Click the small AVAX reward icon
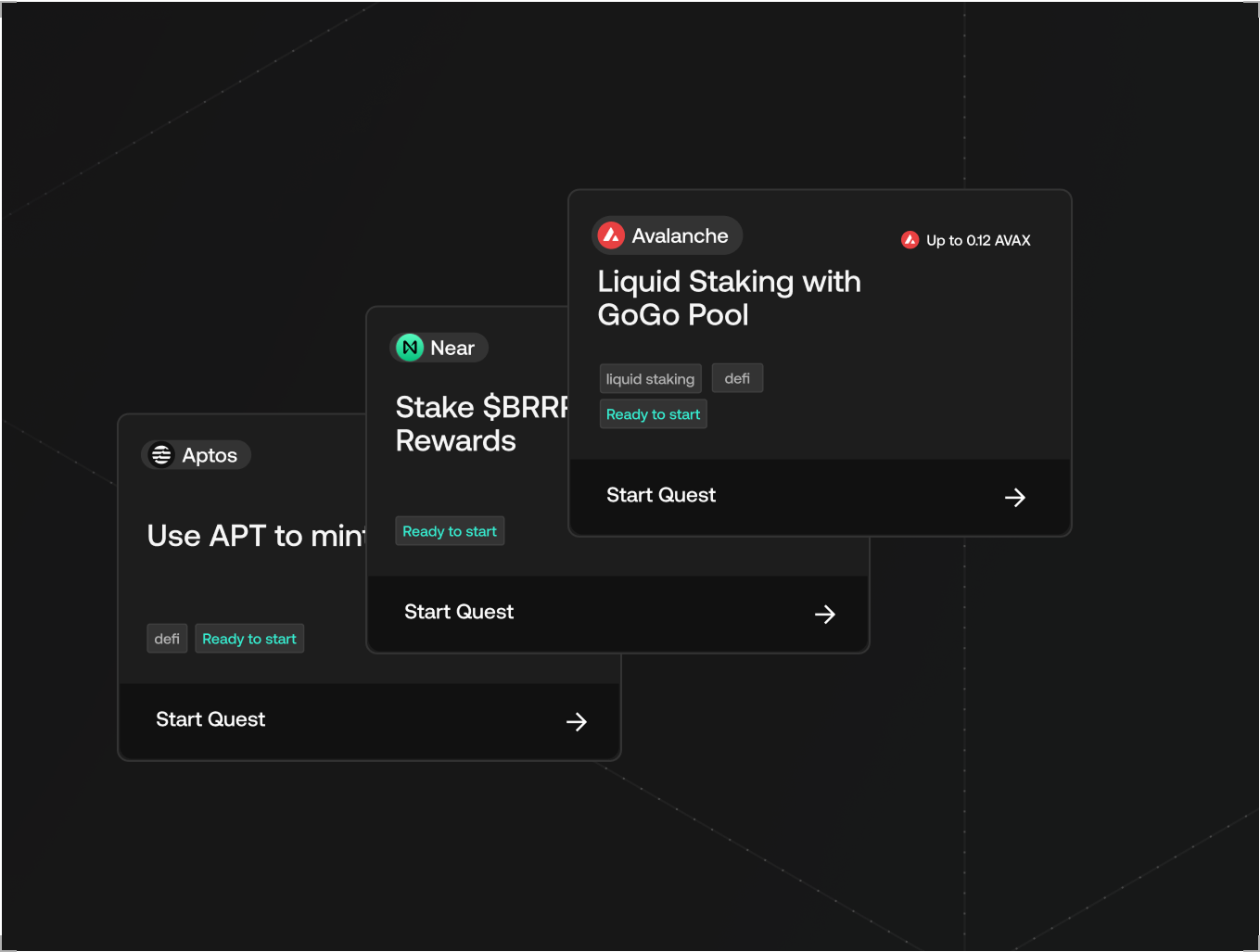 pos(910,240)
